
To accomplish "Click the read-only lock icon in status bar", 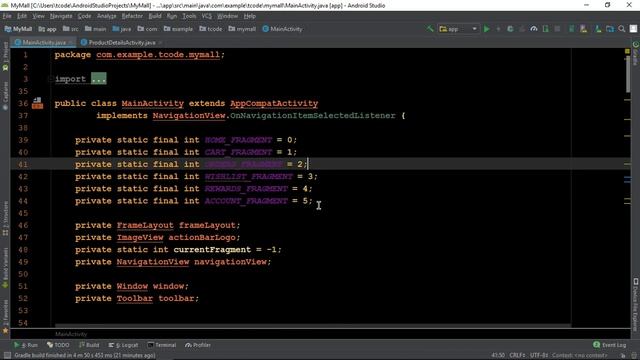I will pyautogui.click(x=623, y=356).
